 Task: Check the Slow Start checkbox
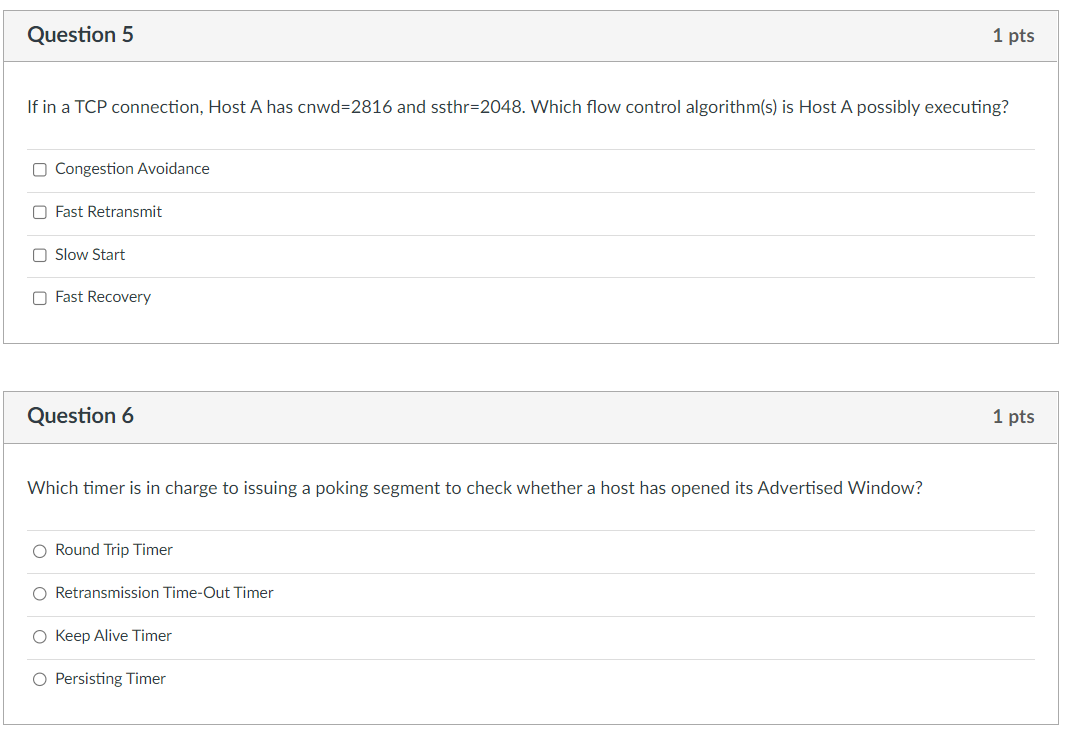point(39,255)
